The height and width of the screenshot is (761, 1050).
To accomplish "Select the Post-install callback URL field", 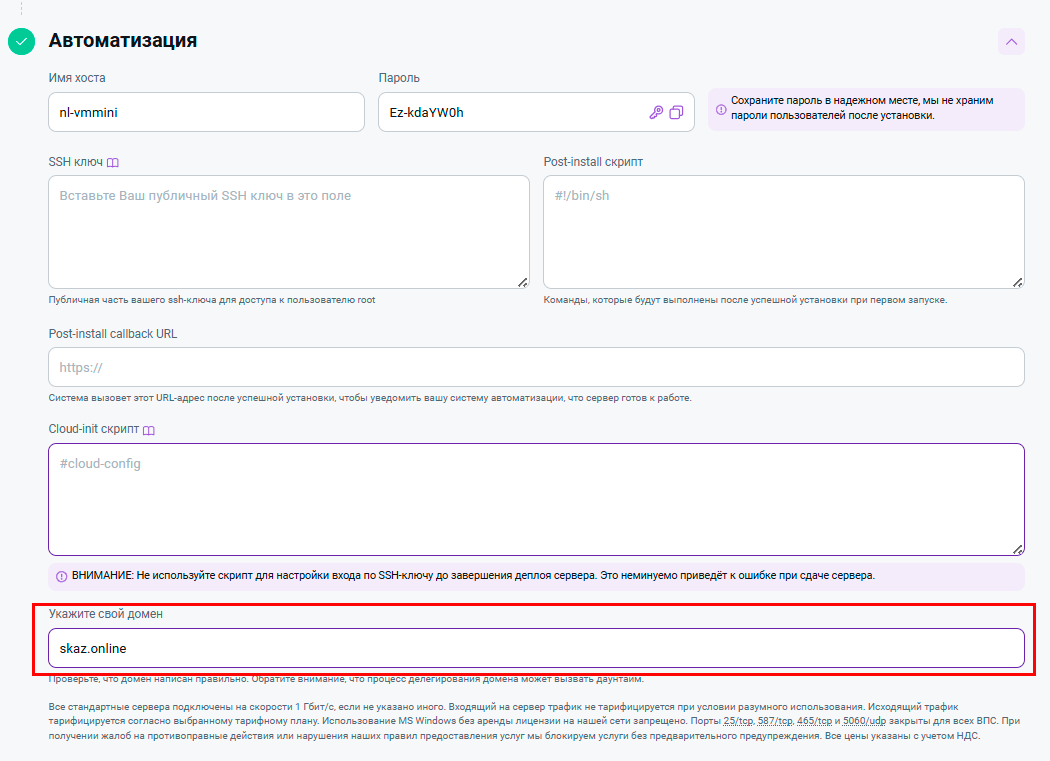I will tap(536, 367).
